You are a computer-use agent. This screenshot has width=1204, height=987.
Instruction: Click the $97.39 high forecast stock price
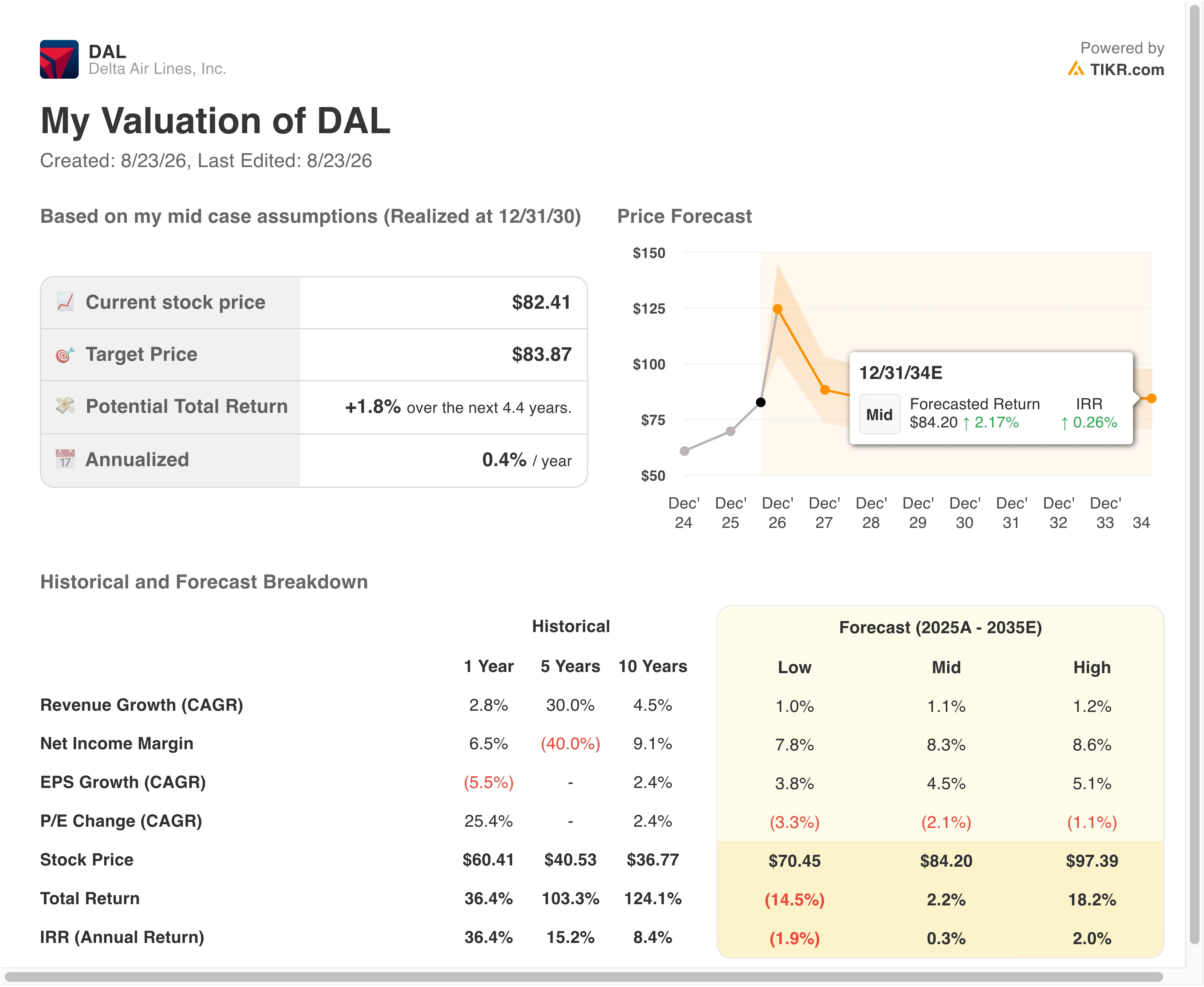(1091, 861)
